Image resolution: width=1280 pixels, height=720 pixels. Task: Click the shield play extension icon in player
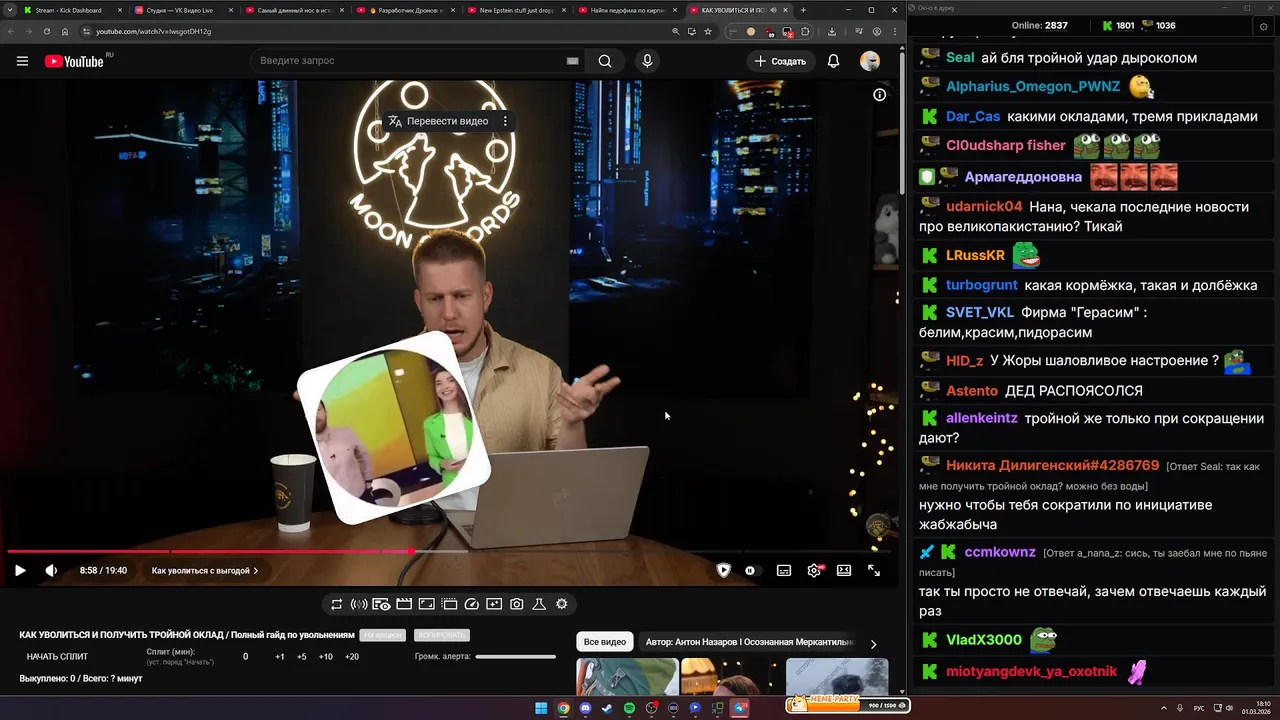[724, 570]
